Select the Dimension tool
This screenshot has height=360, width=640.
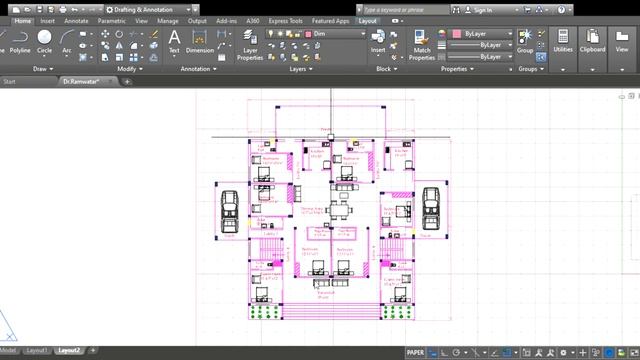coord(200,42)
